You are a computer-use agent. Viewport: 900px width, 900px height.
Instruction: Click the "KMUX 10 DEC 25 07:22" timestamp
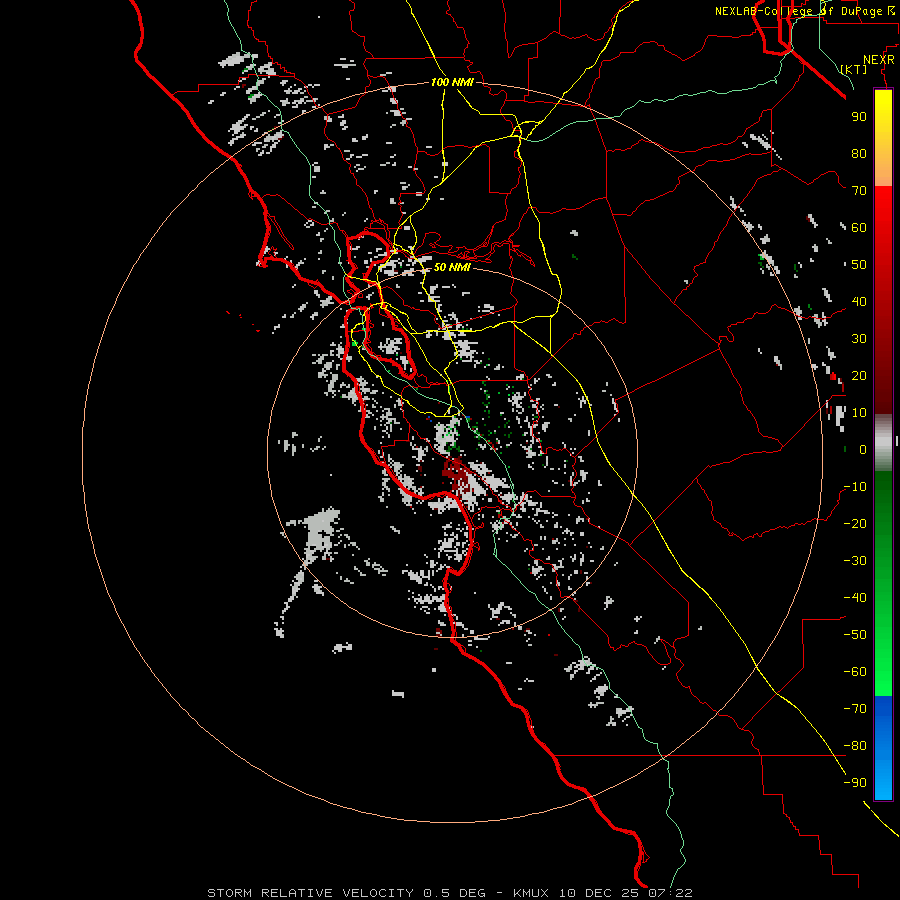tap(603, 893)
